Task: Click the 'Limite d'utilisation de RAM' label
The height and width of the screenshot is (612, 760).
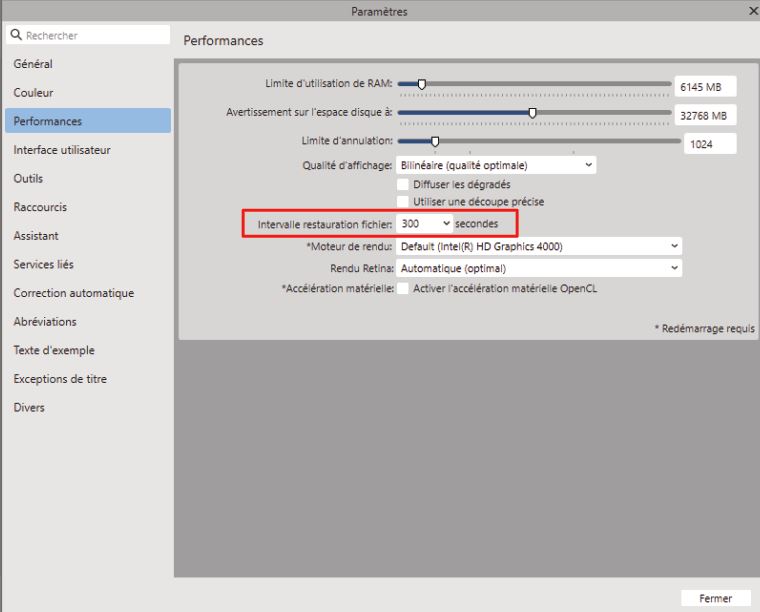Action: 329,83
